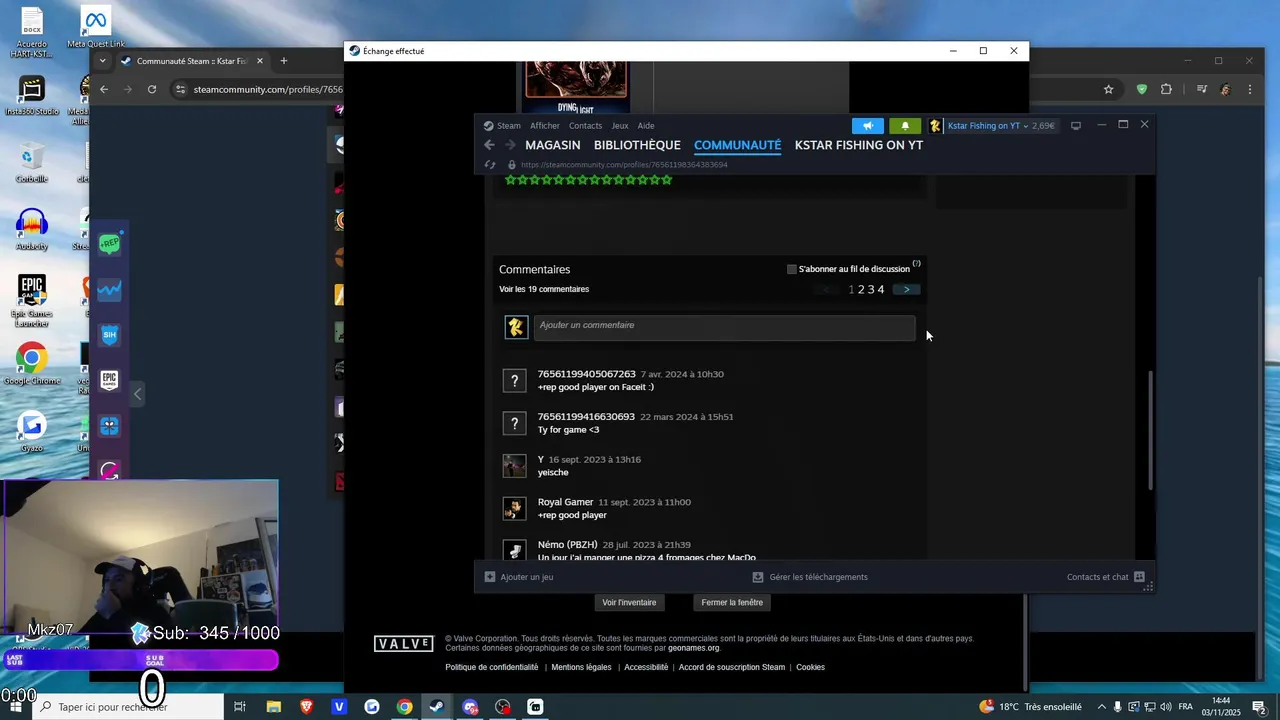Bookmark page with Chrome star icon

[1108, 89]
